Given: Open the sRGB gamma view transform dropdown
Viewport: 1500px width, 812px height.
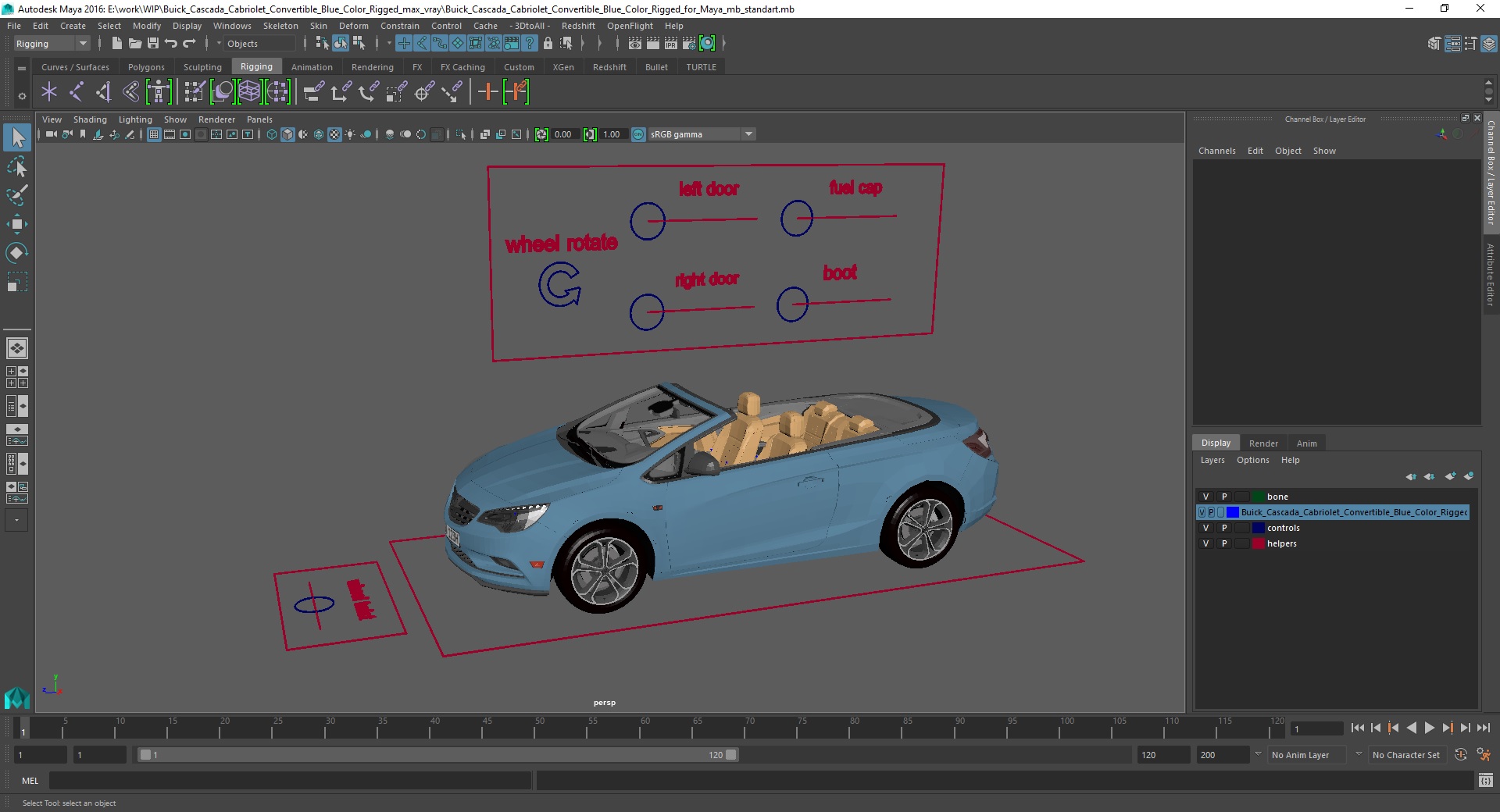Looking at the screenshot, I should [702, 134].
